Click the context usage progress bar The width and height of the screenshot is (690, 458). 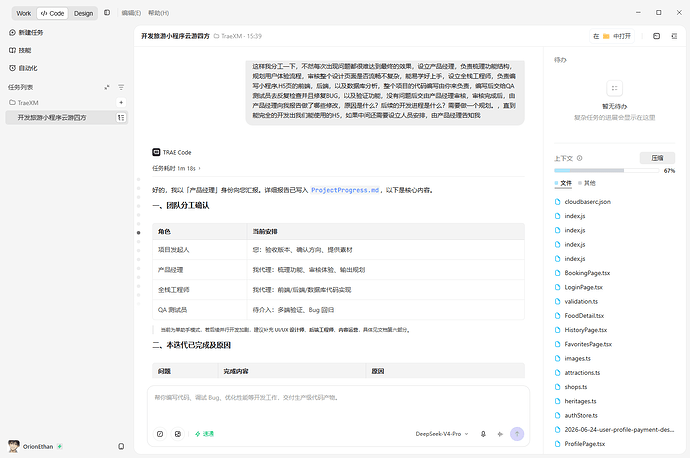pyautogui.click(x=607, y=170)
